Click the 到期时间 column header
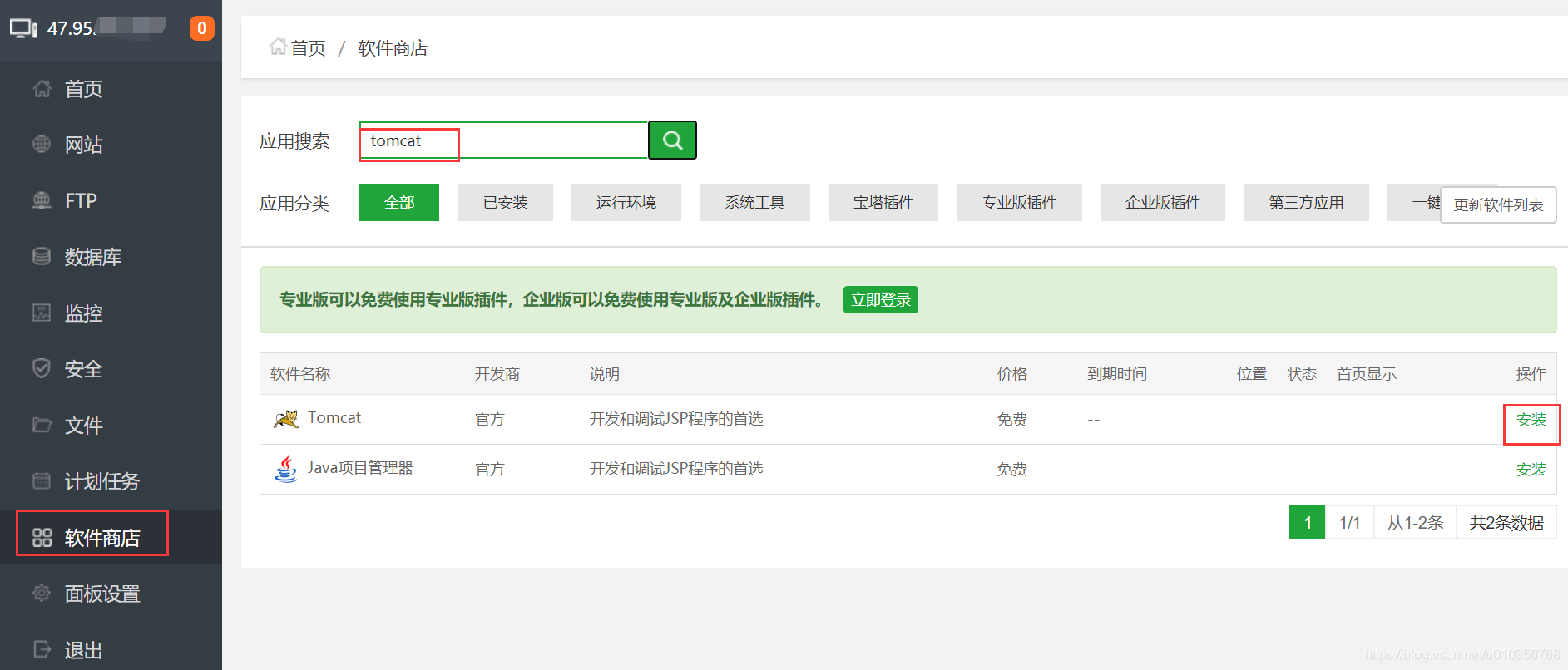 [1117, 374]
